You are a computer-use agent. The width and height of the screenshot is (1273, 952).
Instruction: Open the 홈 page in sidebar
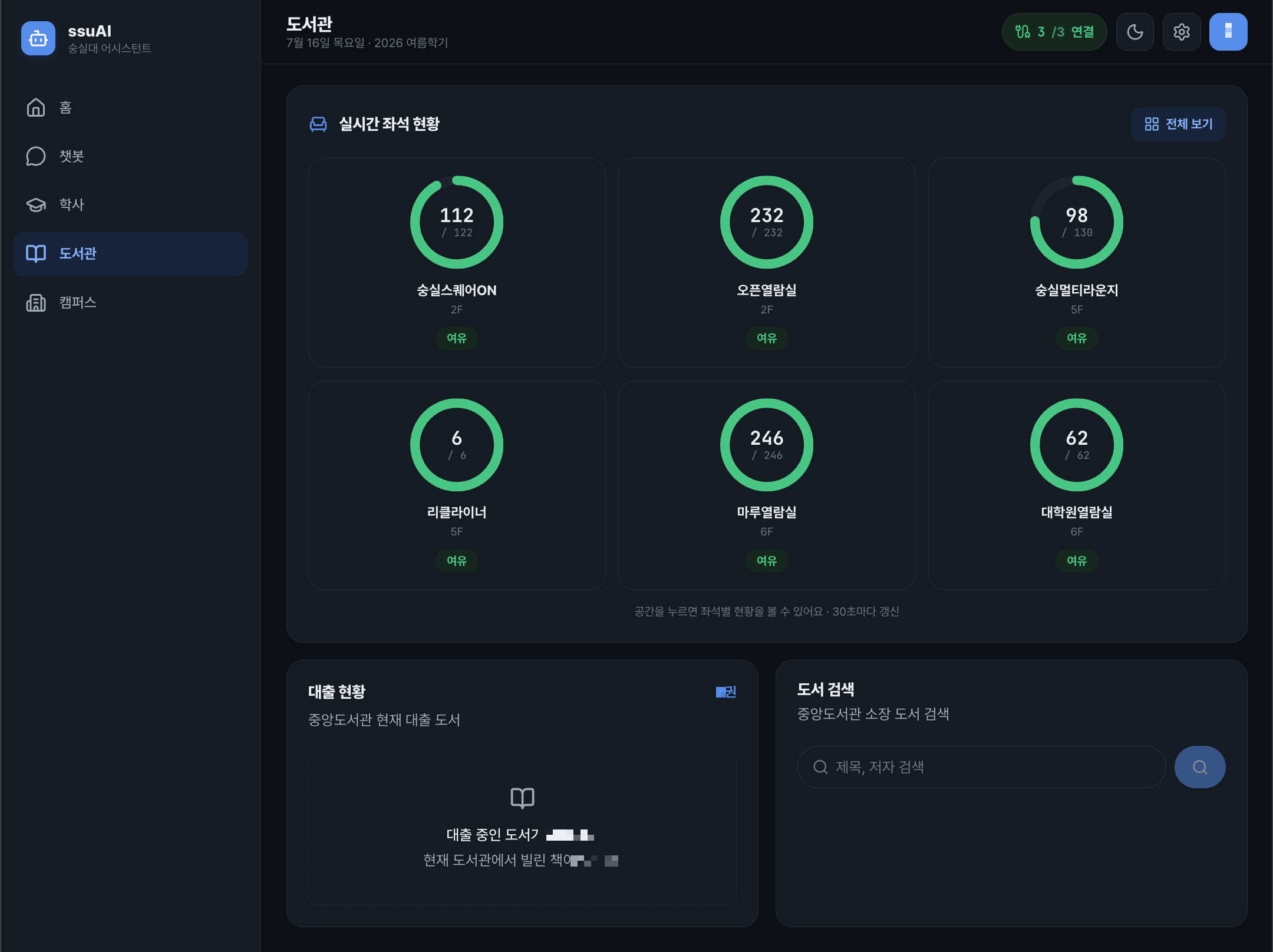[x=130, y=107]
